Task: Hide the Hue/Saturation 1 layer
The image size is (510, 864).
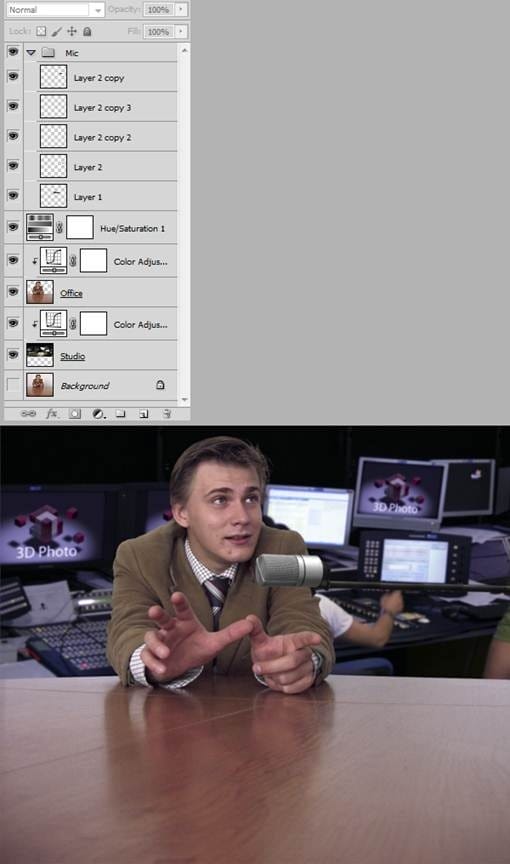Action: click(x=13, y=226)
